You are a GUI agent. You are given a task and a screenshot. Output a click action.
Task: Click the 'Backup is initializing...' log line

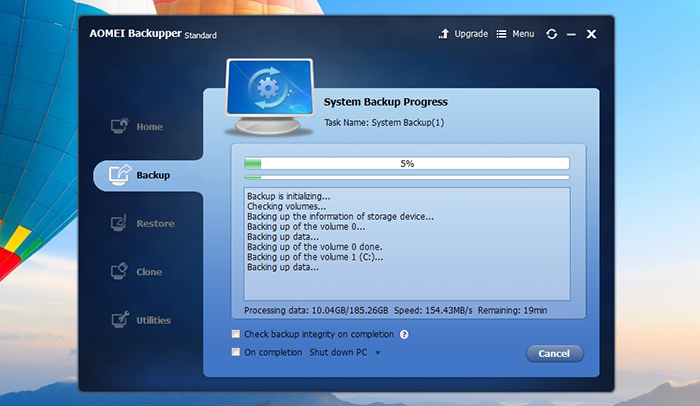coord(289,196)
